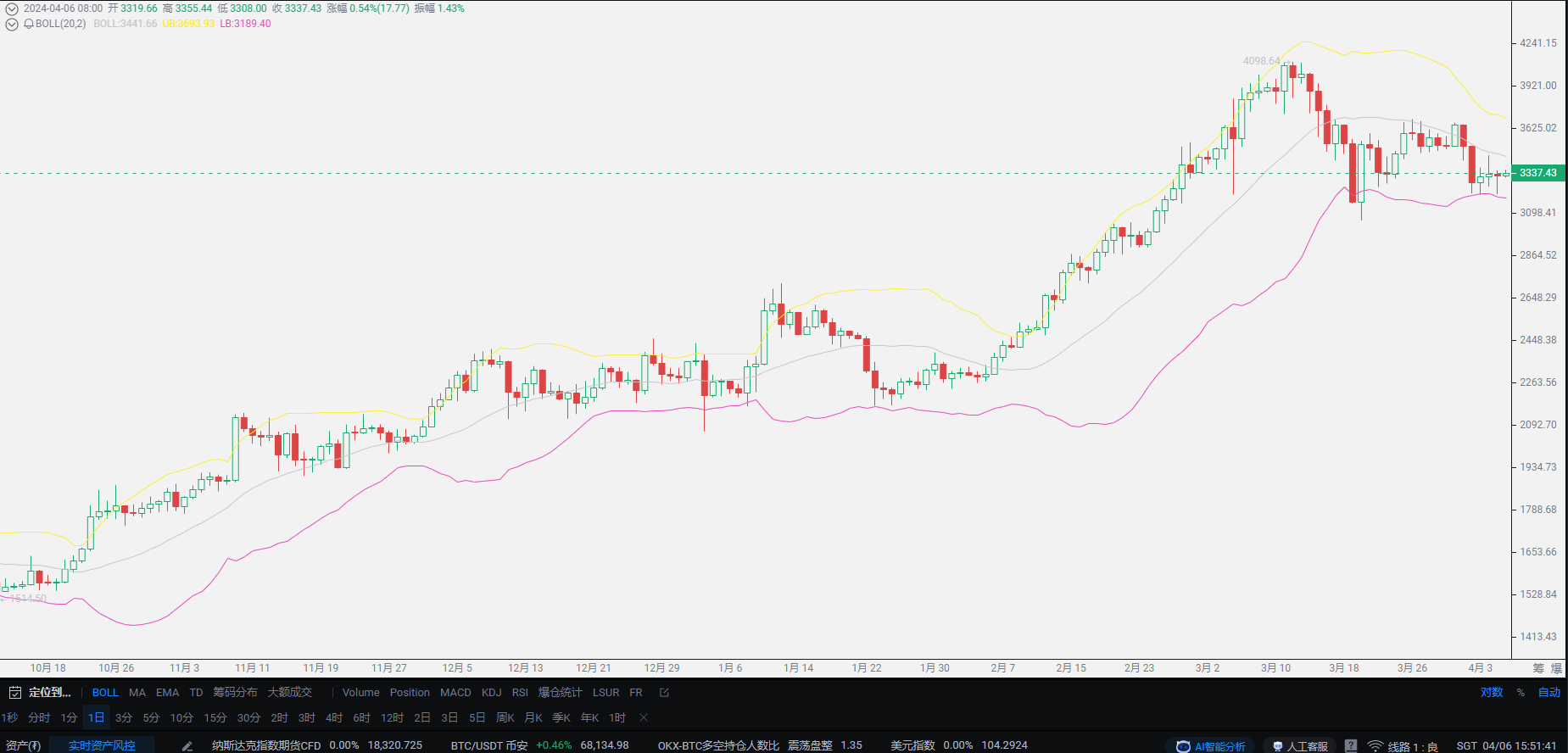Click the current price tag 3337.43
The width and height of the screenshot is (1568, 753).
[x=1537, y=173]
